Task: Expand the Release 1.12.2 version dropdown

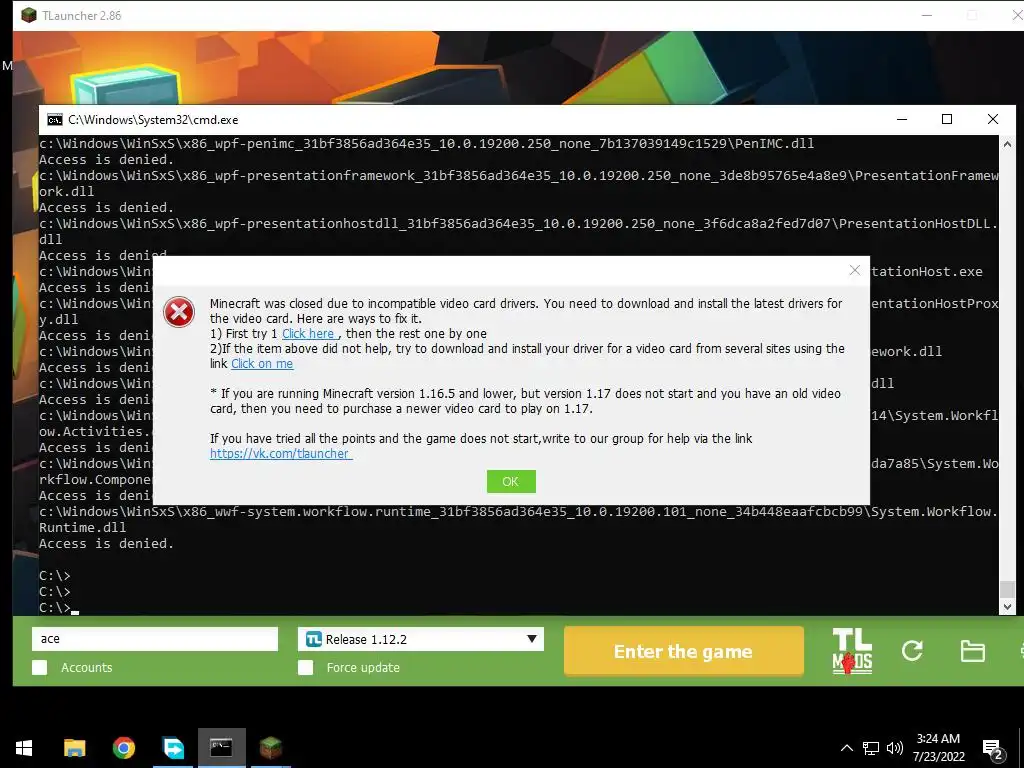Action: pos(532,639)
